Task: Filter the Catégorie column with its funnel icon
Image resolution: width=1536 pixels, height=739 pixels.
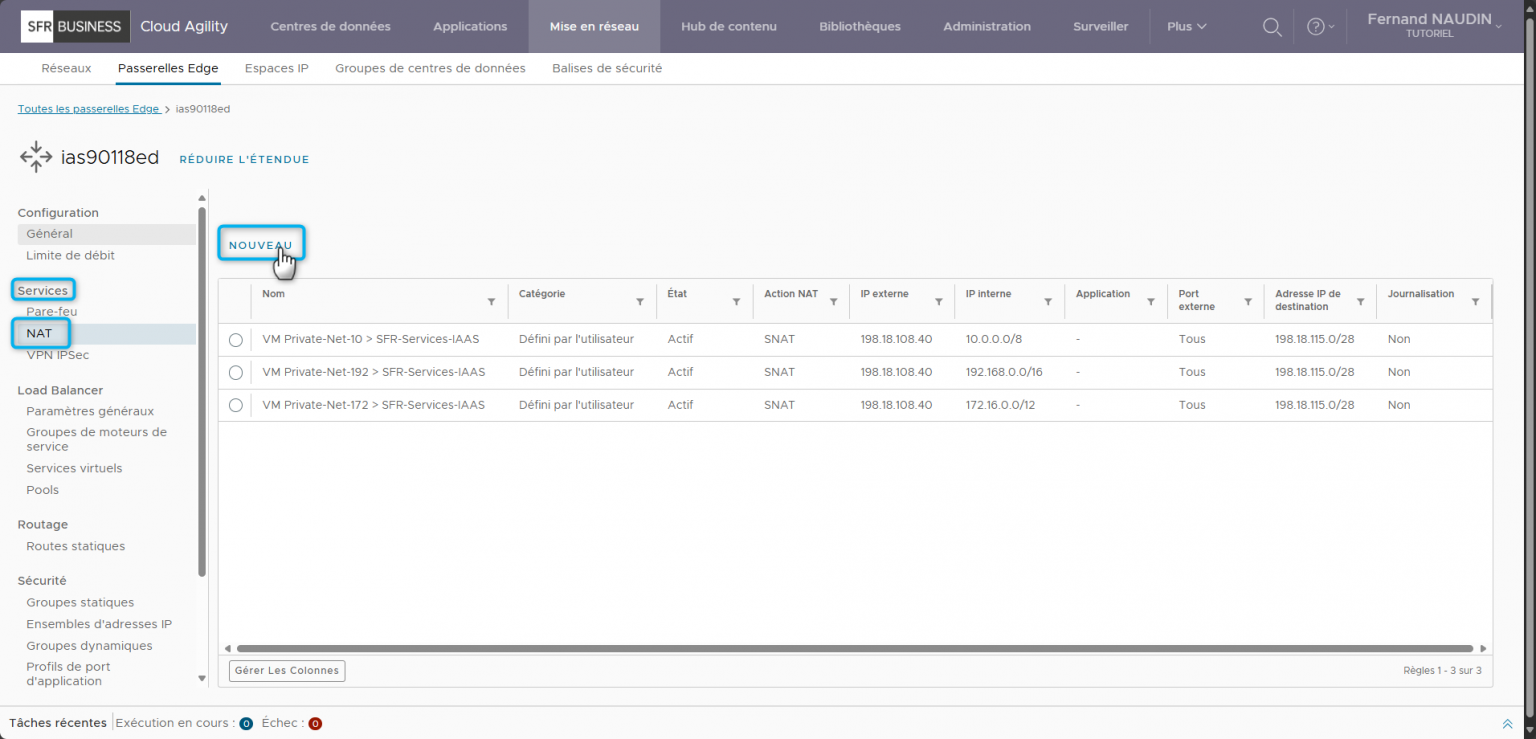Action: (x=639, y=301)
